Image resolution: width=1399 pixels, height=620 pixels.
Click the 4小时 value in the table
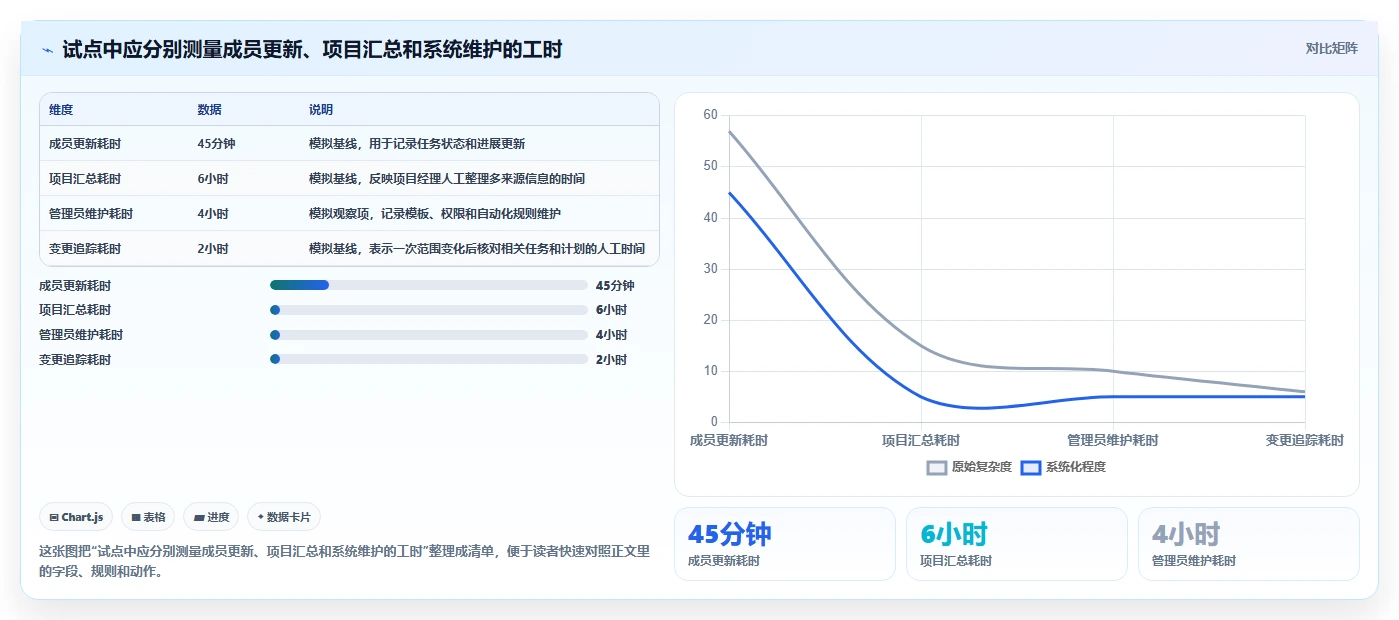click(213, 214)
